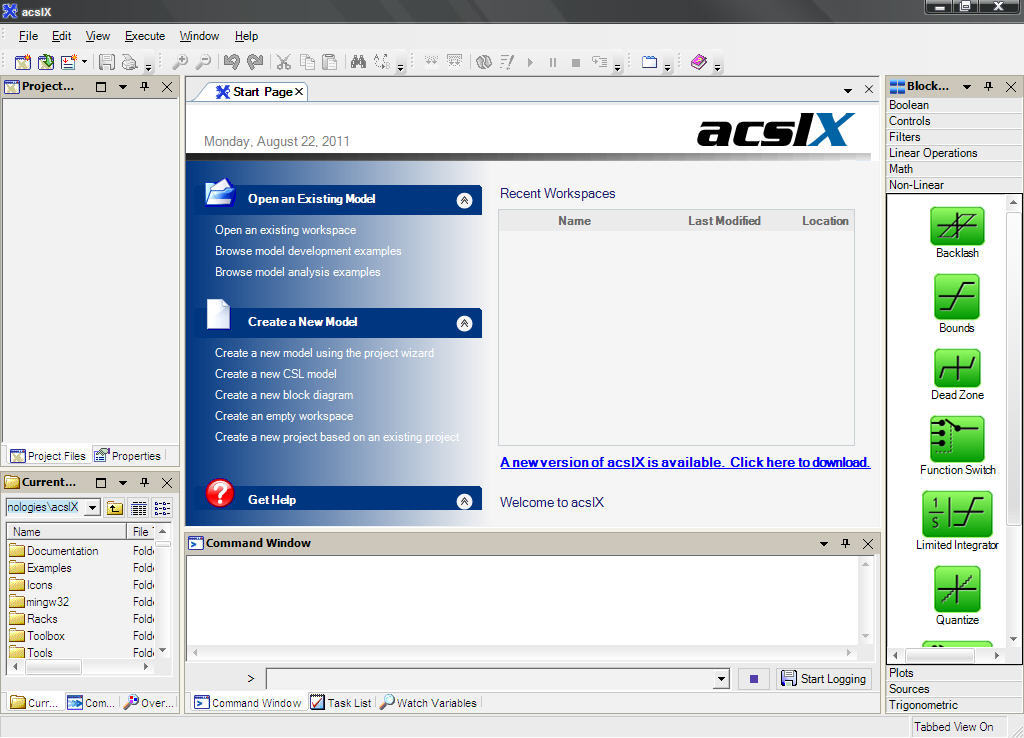The width and height of the screenshot is (1024, 738).
Task: Click Browse model development examples link
Action: coord(308,251)
